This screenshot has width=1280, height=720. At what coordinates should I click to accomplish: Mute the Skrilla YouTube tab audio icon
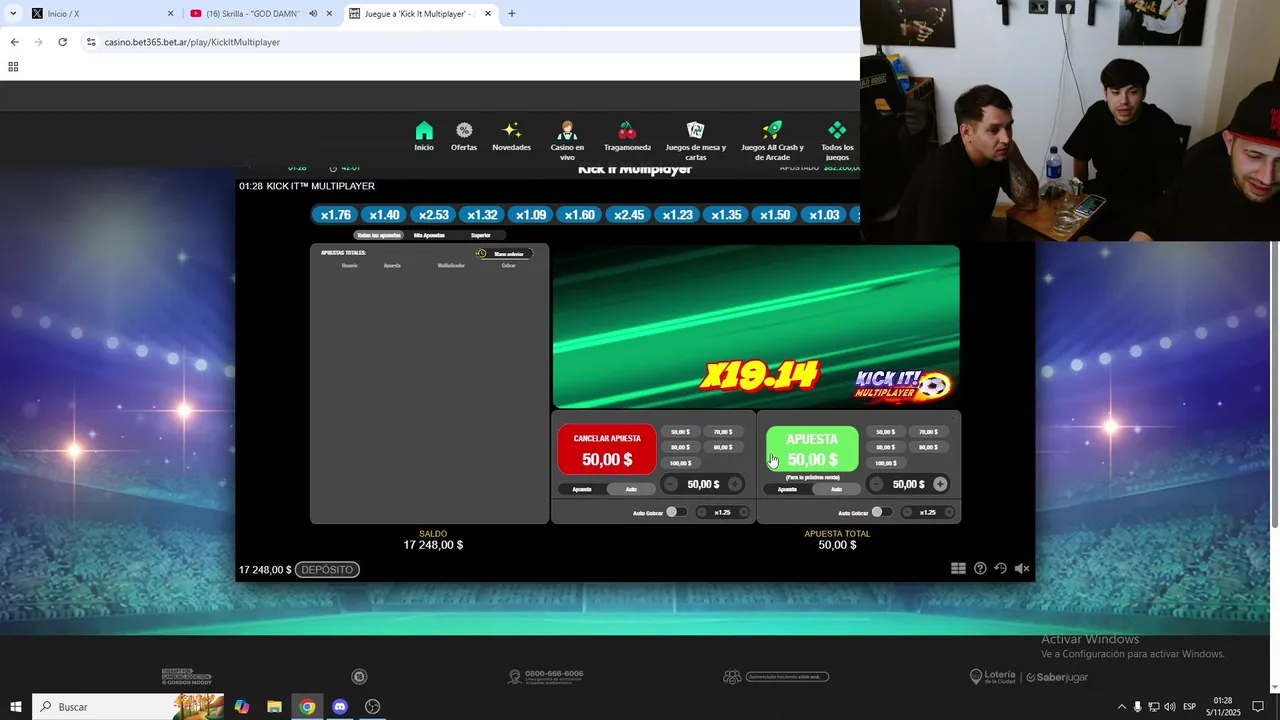313,14
